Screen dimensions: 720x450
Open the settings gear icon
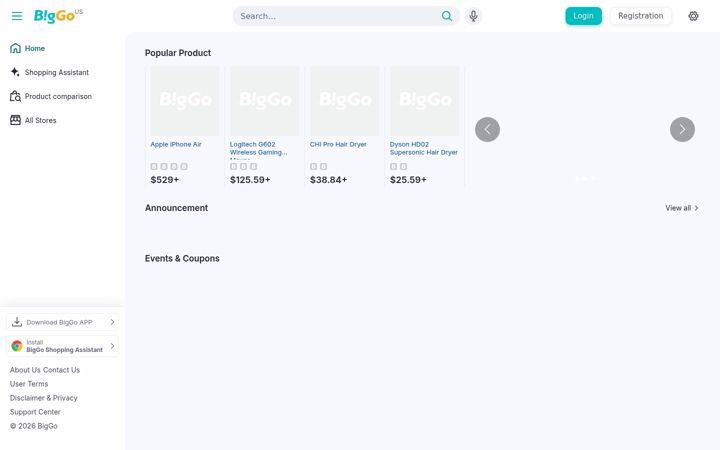(x=693, y=16)
